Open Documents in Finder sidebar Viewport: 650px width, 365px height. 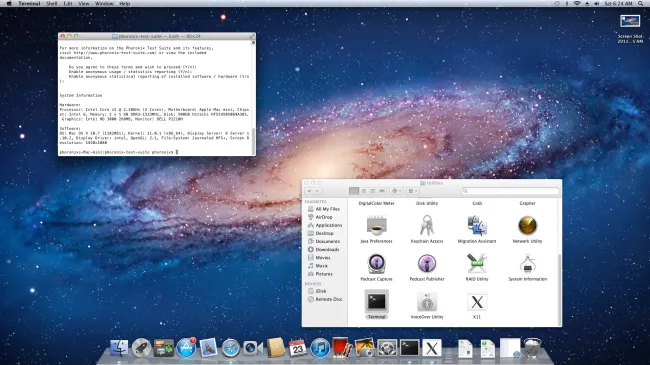(324, 241)
